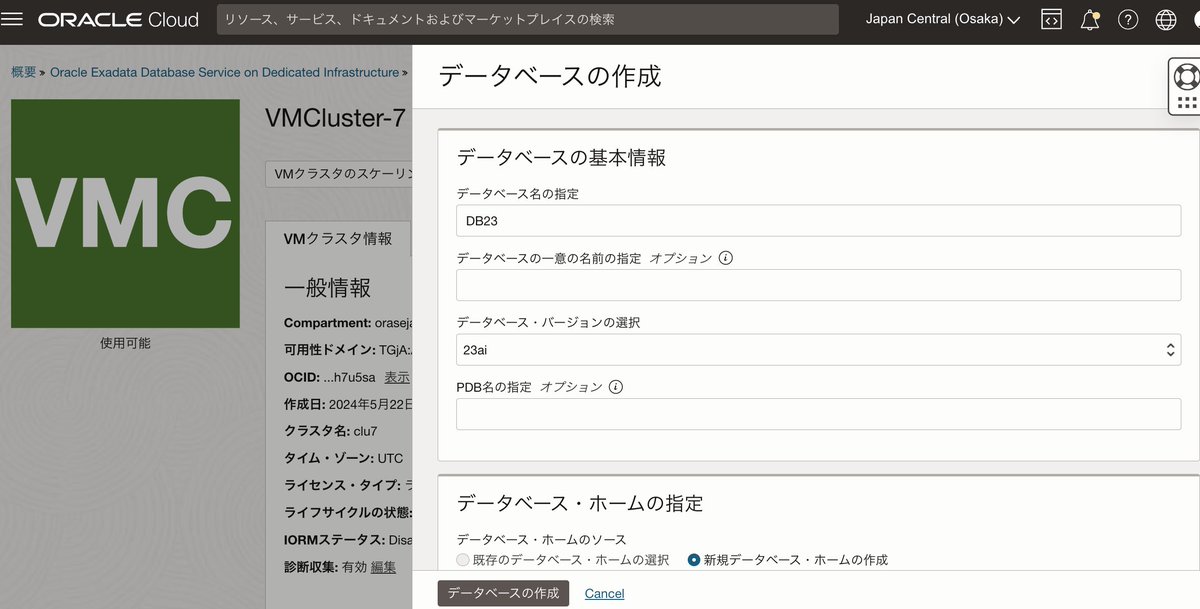The width and height of the screenshot is (1200, 609).
Task: Click the 一般情報 section heading
Action: tap(328, 288)
